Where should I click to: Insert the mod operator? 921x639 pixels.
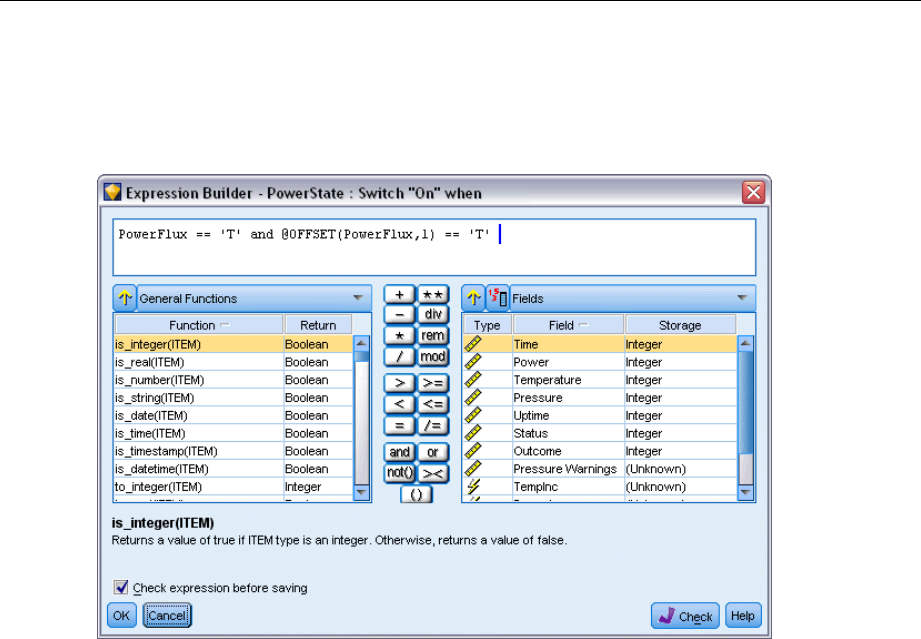433,357
